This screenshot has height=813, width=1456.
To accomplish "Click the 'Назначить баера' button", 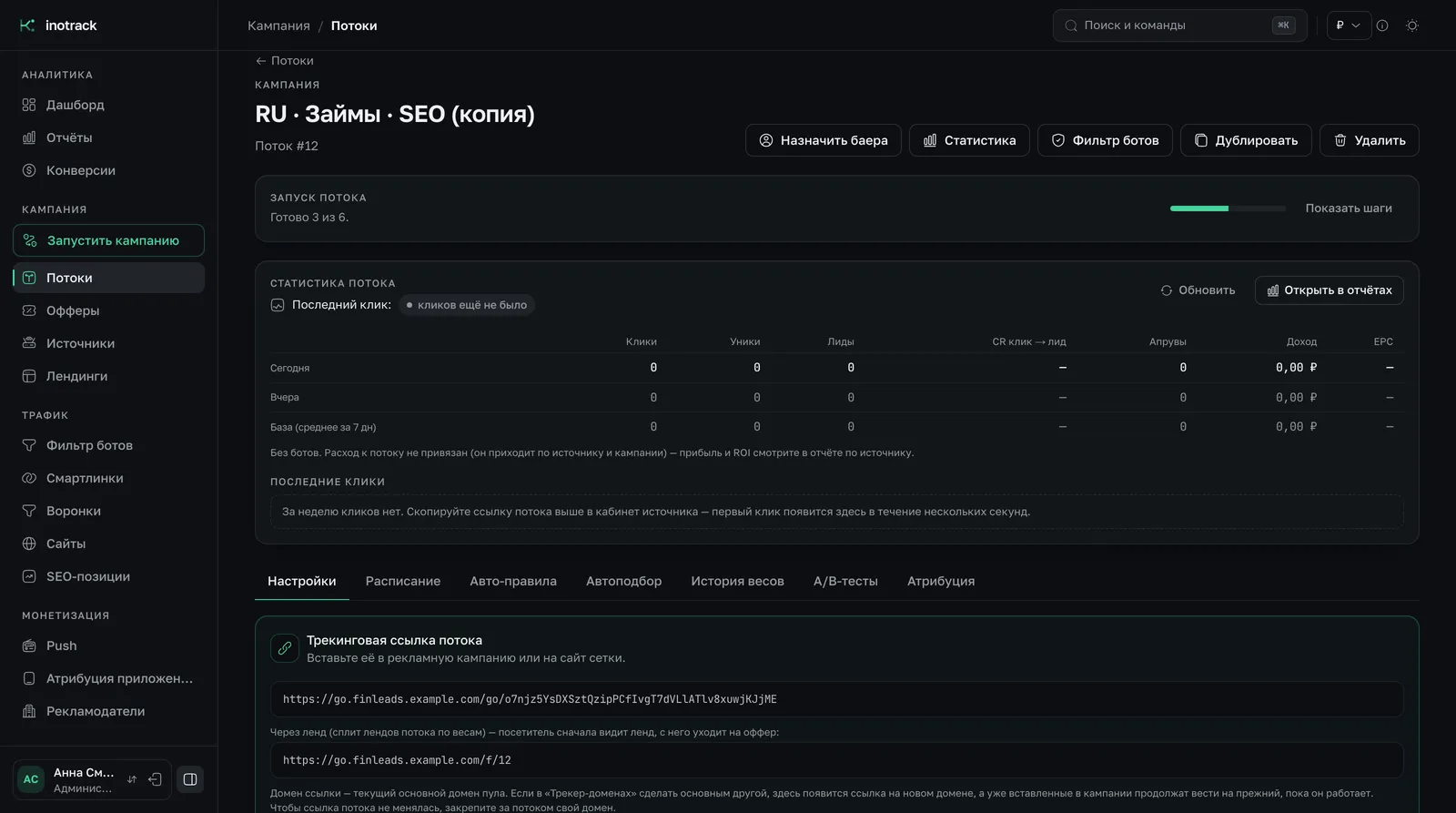I will pyautogui.click(x=824, y=140).
